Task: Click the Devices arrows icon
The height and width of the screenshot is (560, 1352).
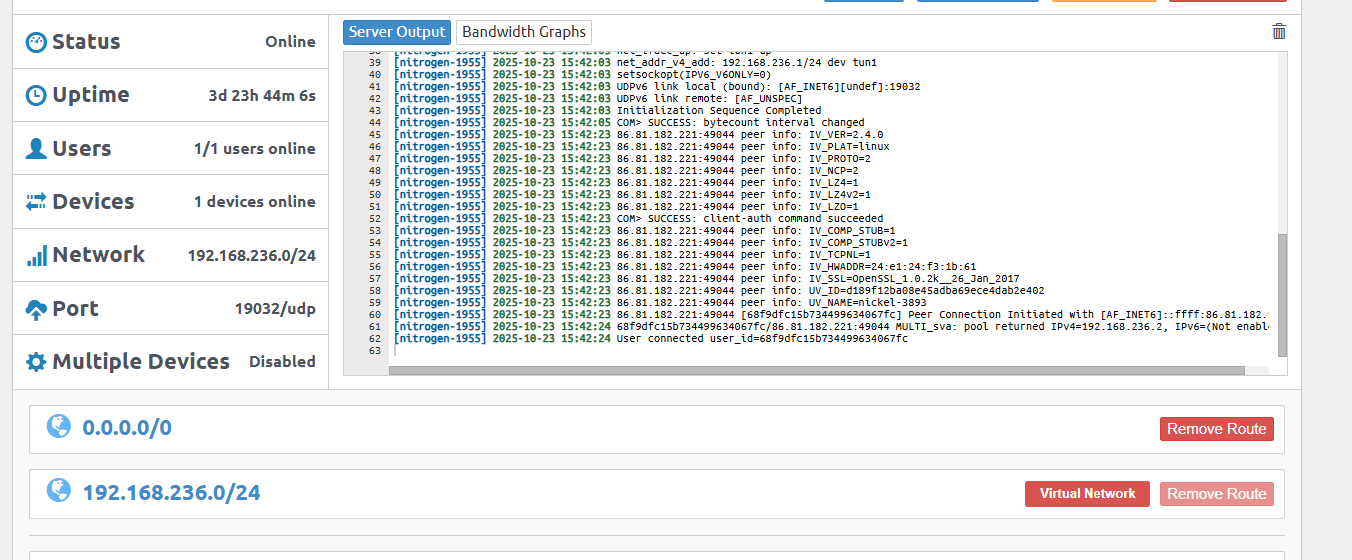Action: click(36, 202)
